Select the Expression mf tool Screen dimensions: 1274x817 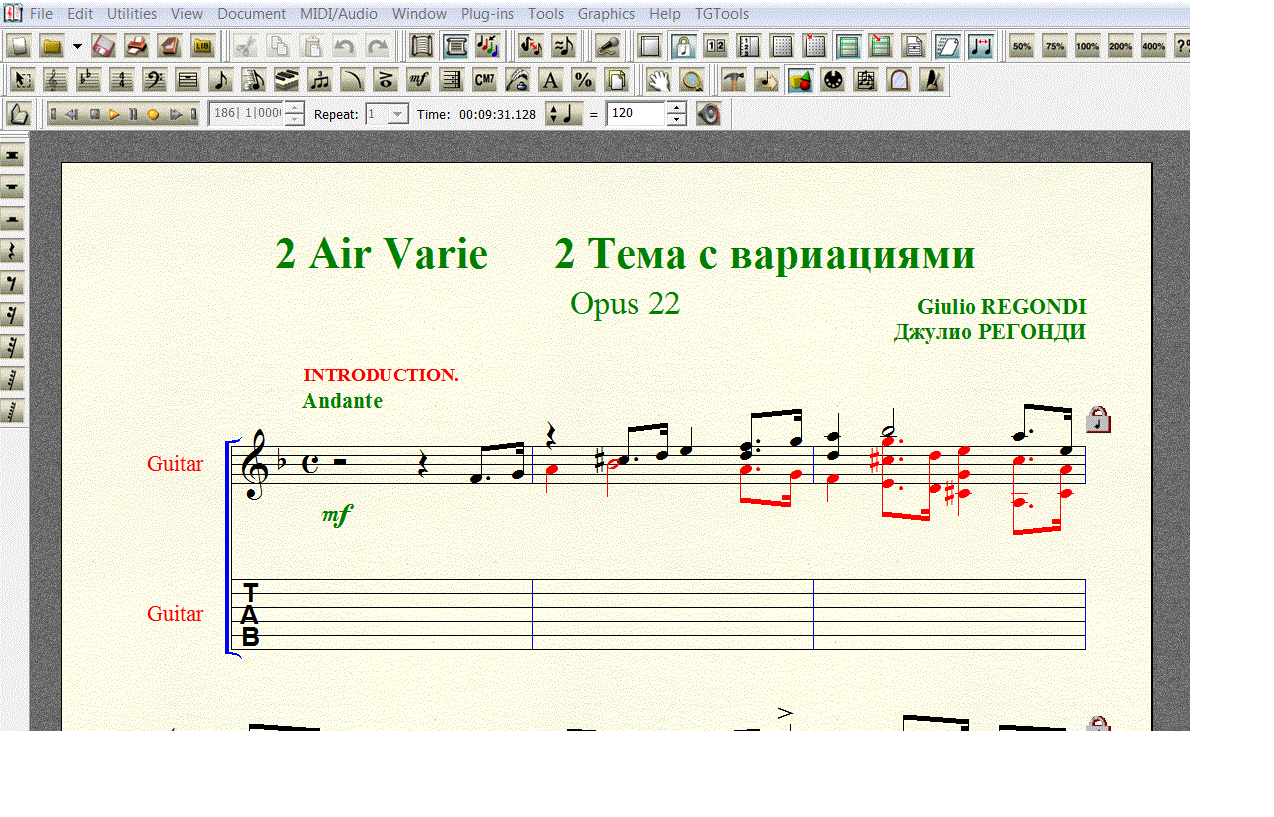pyautogui.click(x=418, y=79)
